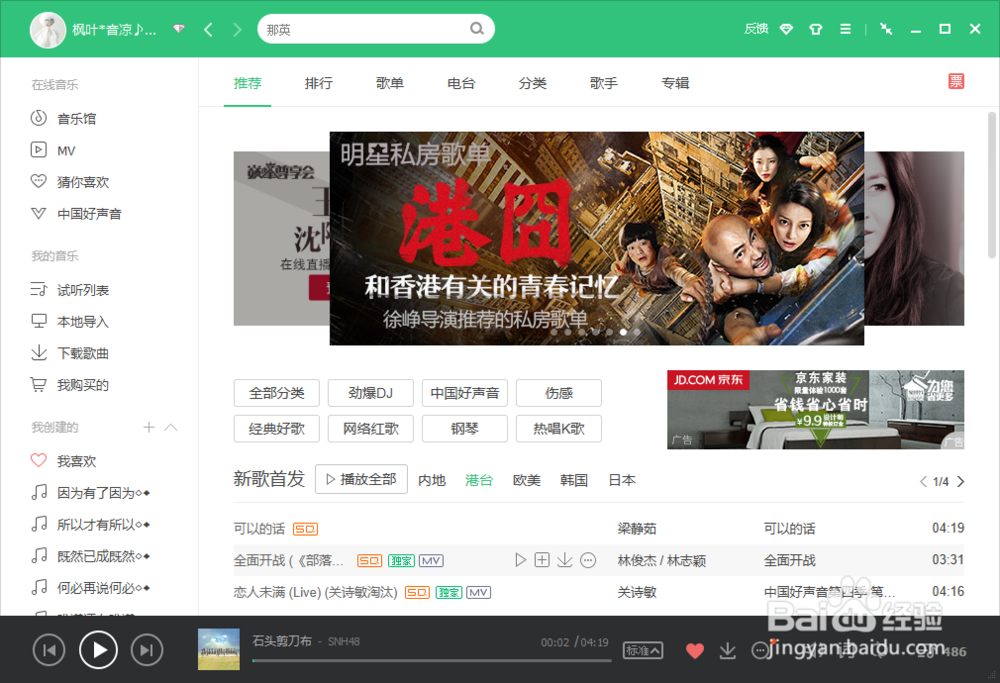Click the 经典好歌 category button
Viewport: 1000px width, 683px height.
tap(277, 429)
